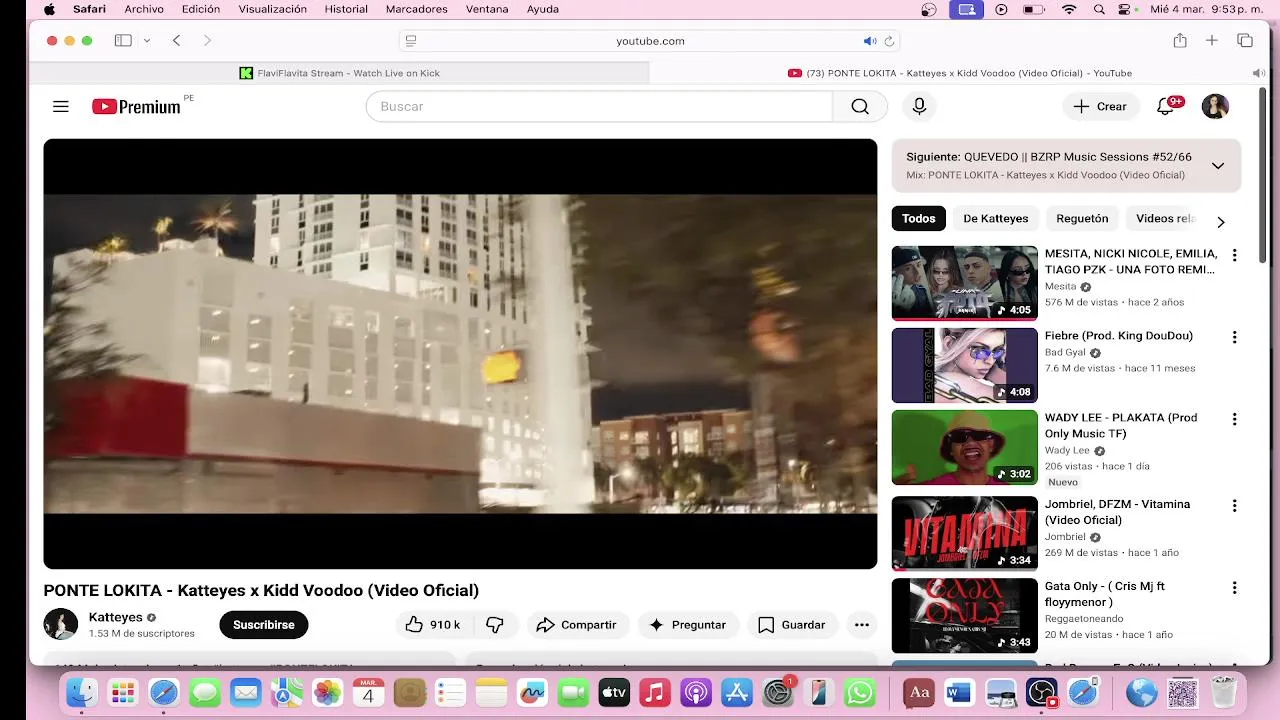
Task: Mute audio on YouTube tab
Action: click(1258, 73)
